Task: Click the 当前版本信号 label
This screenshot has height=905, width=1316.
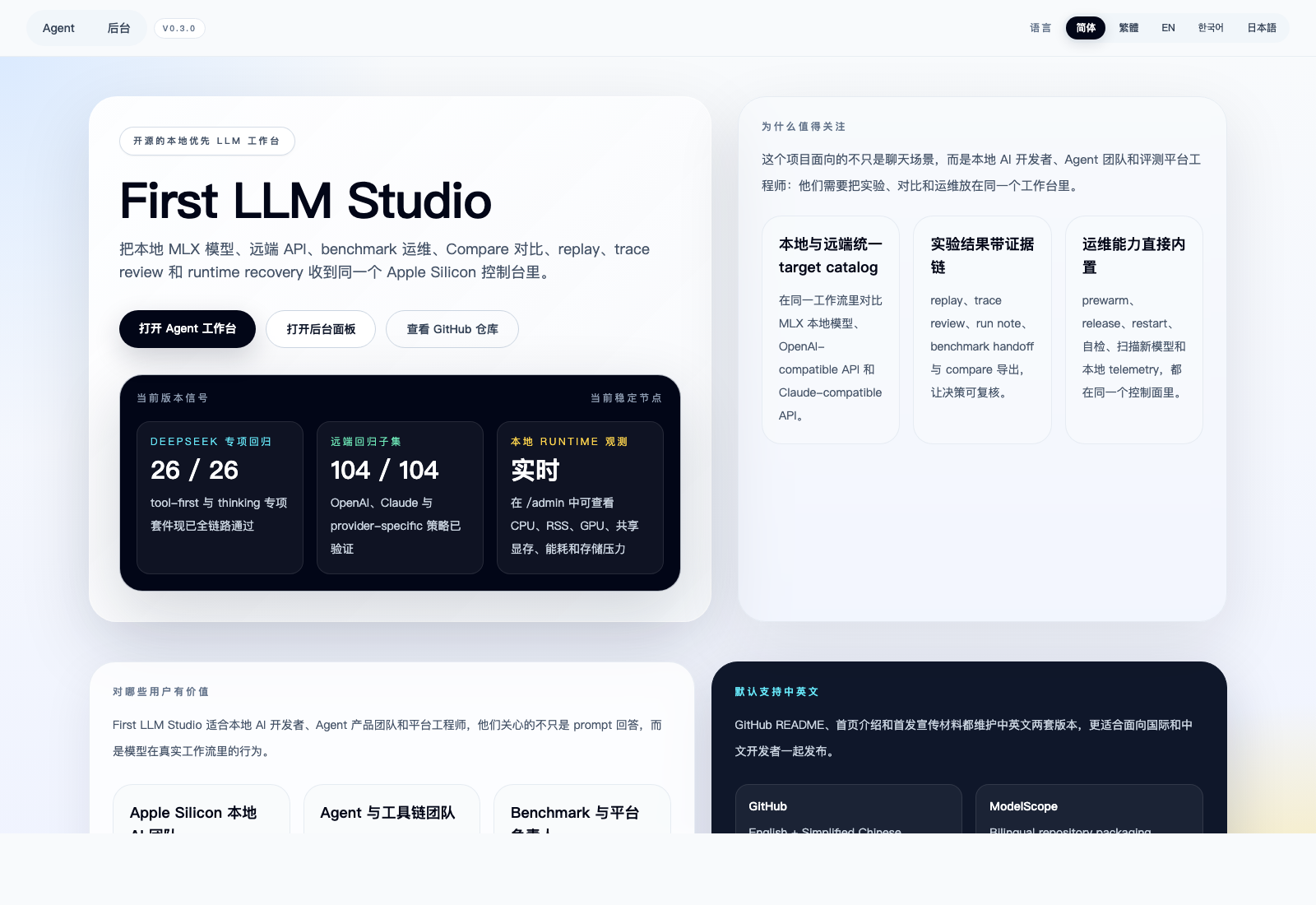Action: pos(173,398)
